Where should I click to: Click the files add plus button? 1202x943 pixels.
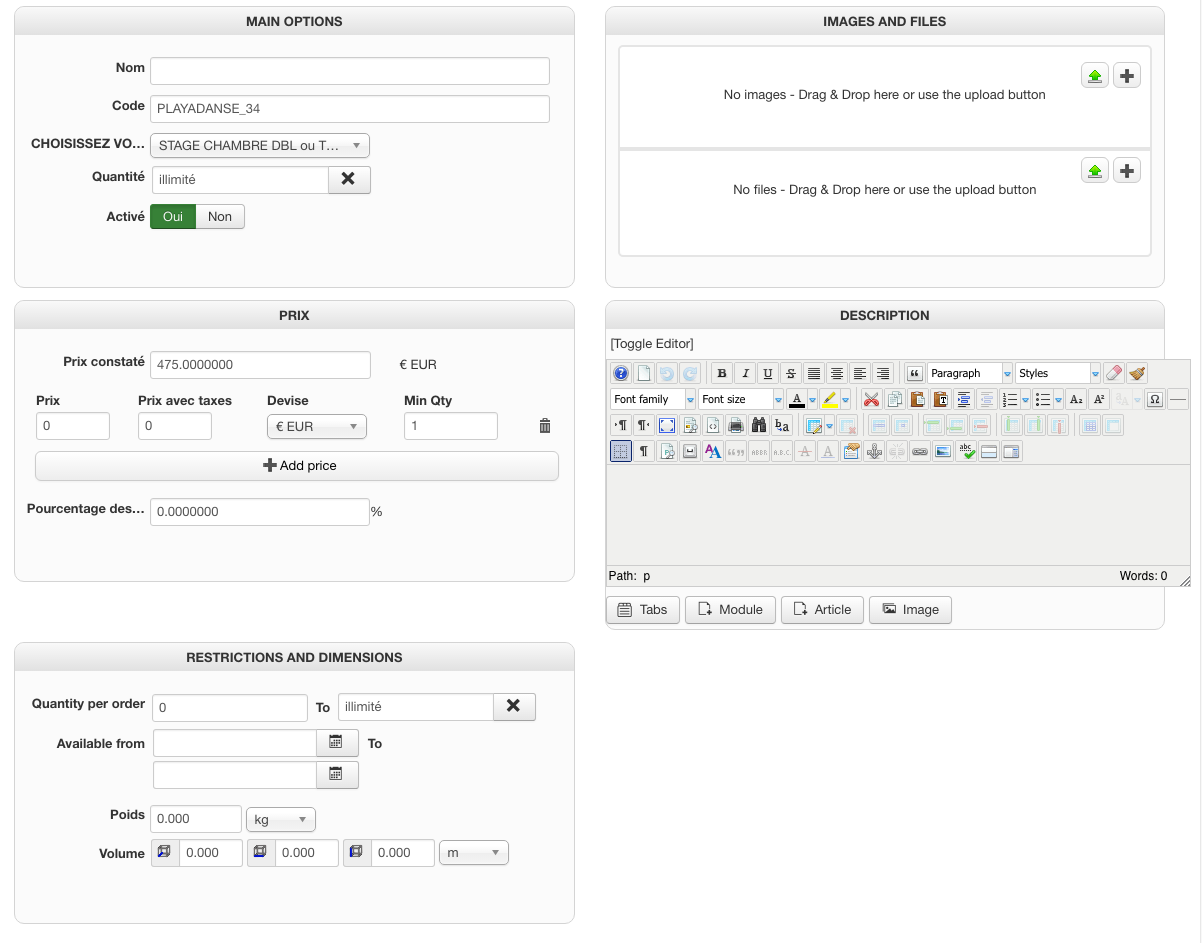(1127, 171)
